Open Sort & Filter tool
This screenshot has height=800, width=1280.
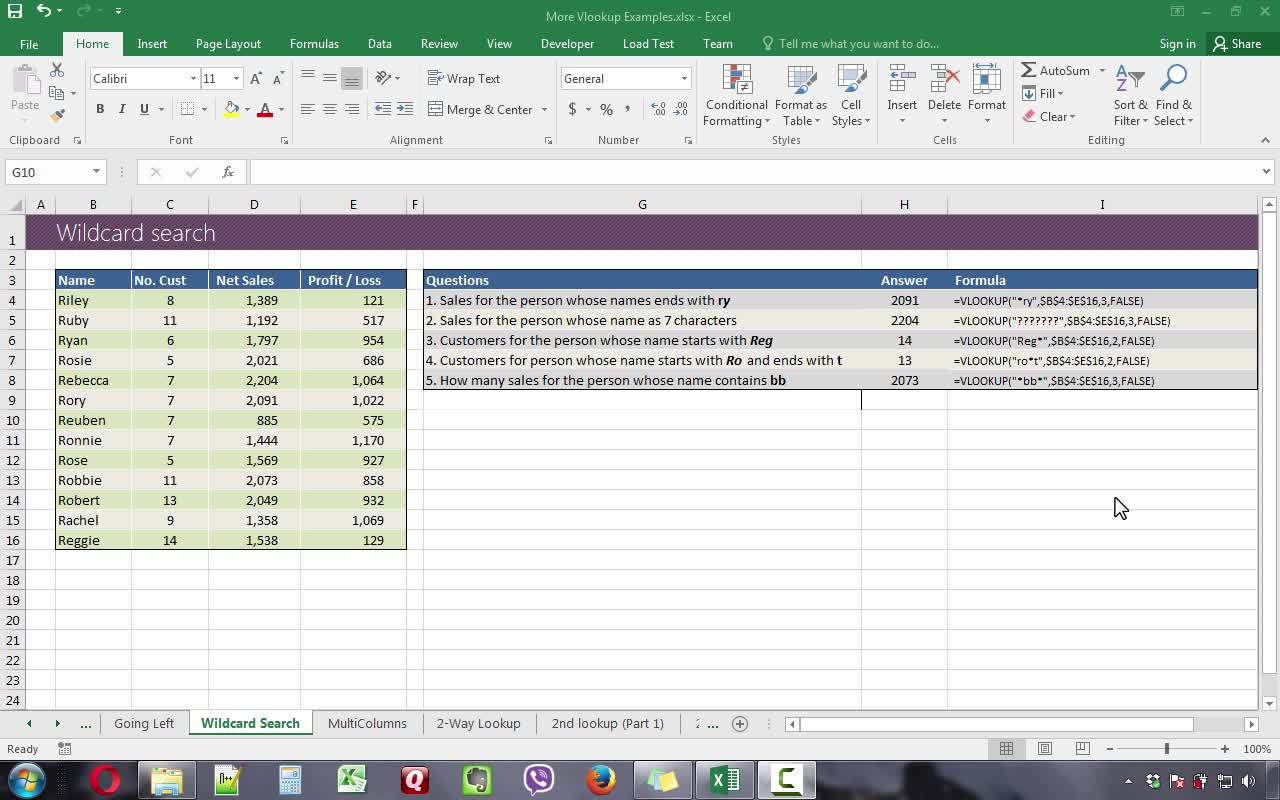coord(1130,96)
